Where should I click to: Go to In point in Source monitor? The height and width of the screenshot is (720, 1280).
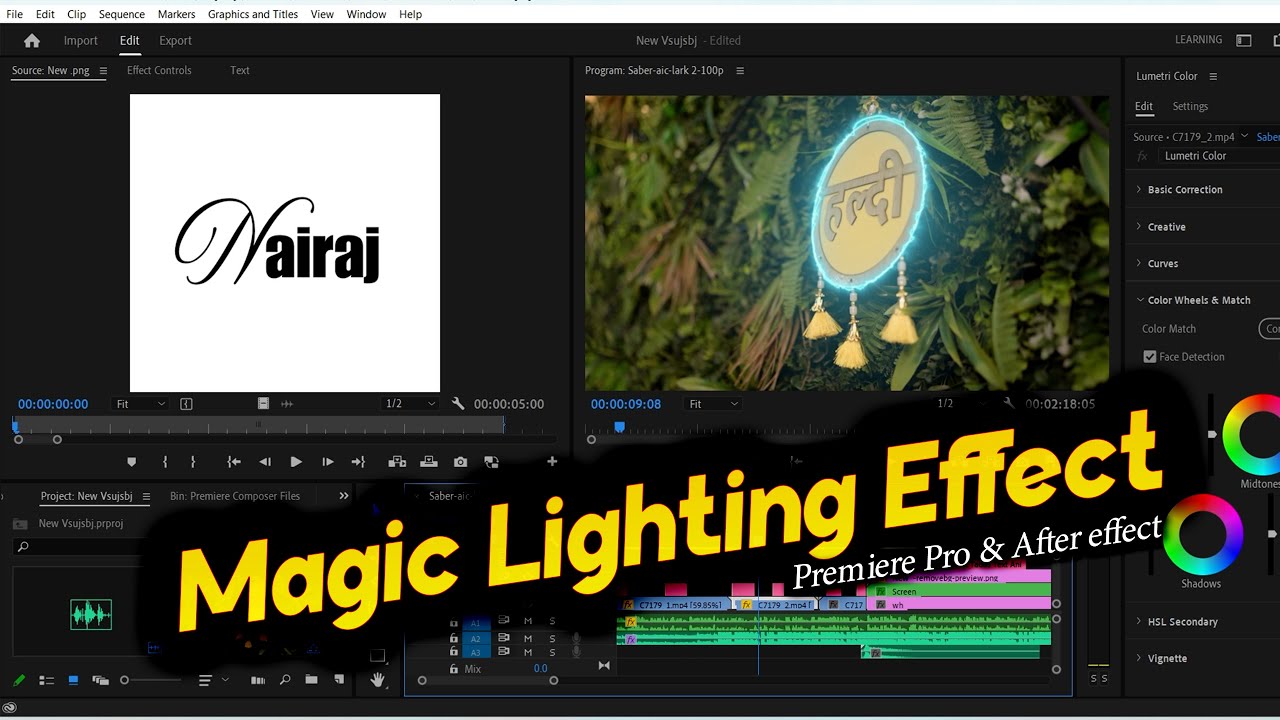point(233,462)
